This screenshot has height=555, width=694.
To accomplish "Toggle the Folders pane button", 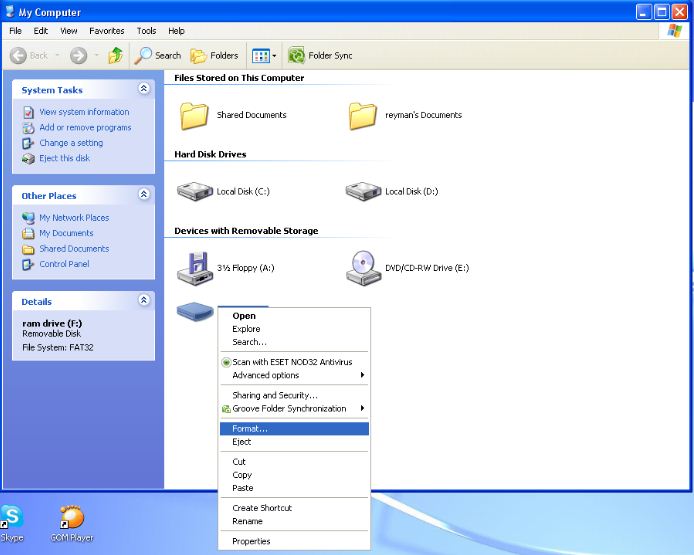I will 214,56.
